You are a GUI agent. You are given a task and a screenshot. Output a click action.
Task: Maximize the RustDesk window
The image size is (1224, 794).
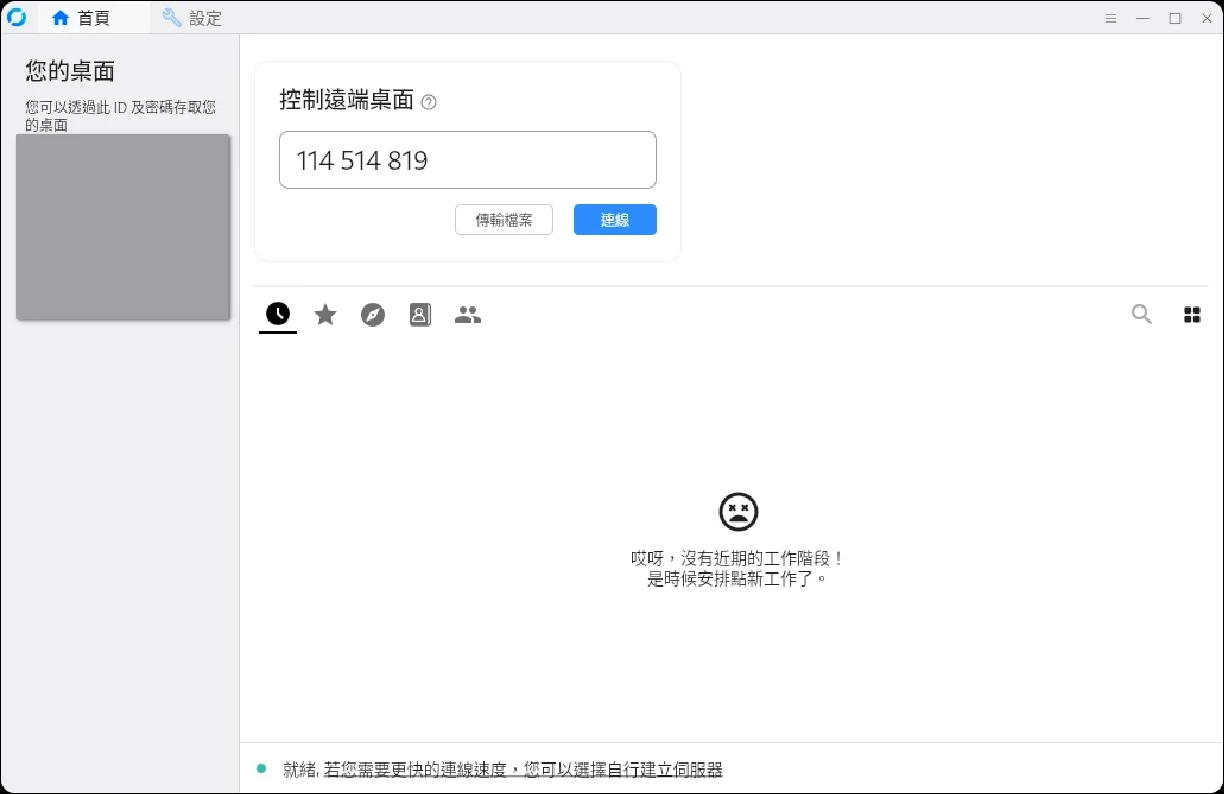[x=1175, y=18]
